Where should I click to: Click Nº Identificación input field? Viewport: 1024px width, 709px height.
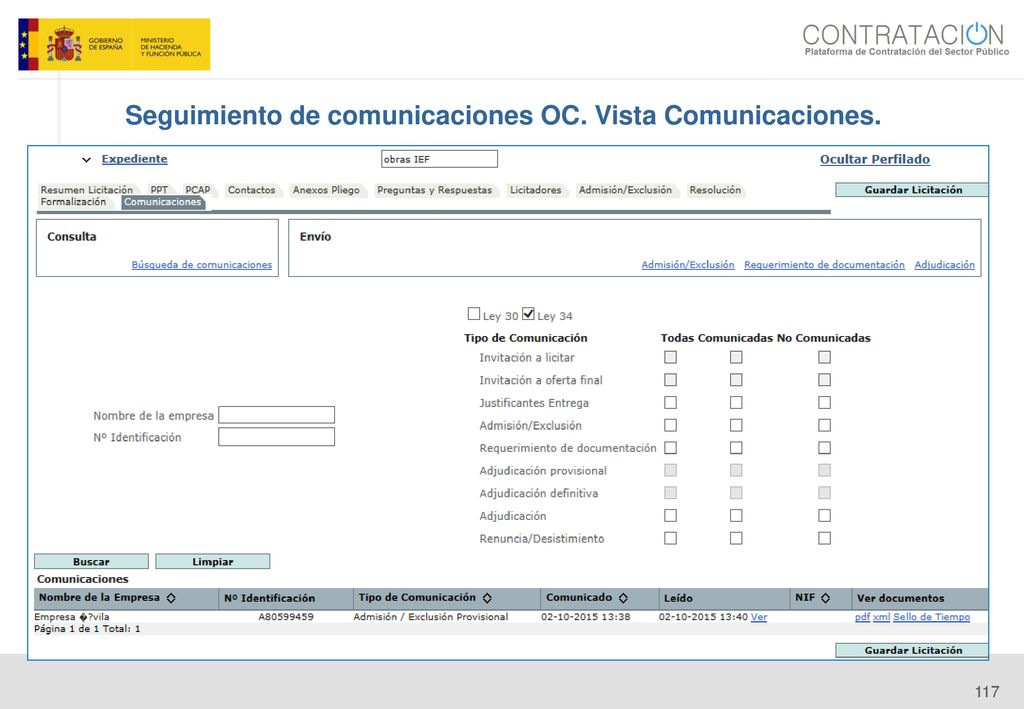point(276,437)
